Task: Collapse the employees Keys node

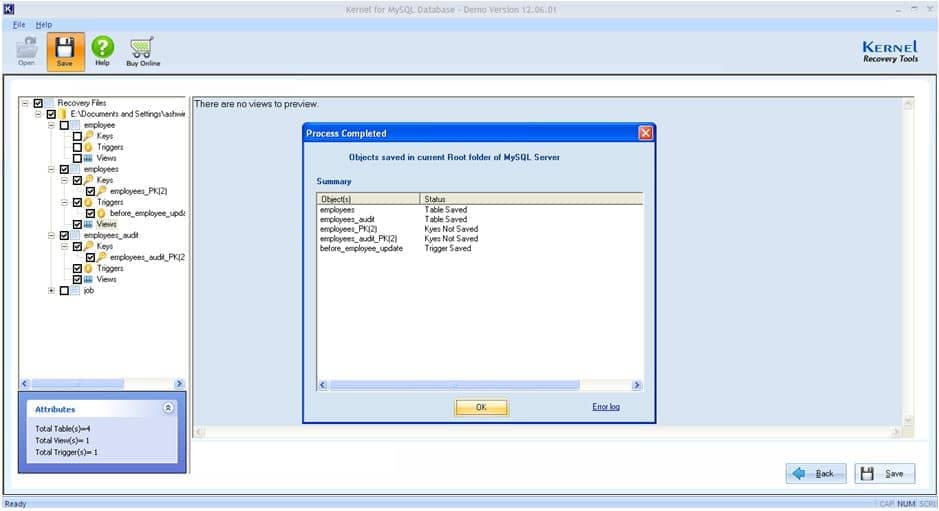Action: pos(64,180)
